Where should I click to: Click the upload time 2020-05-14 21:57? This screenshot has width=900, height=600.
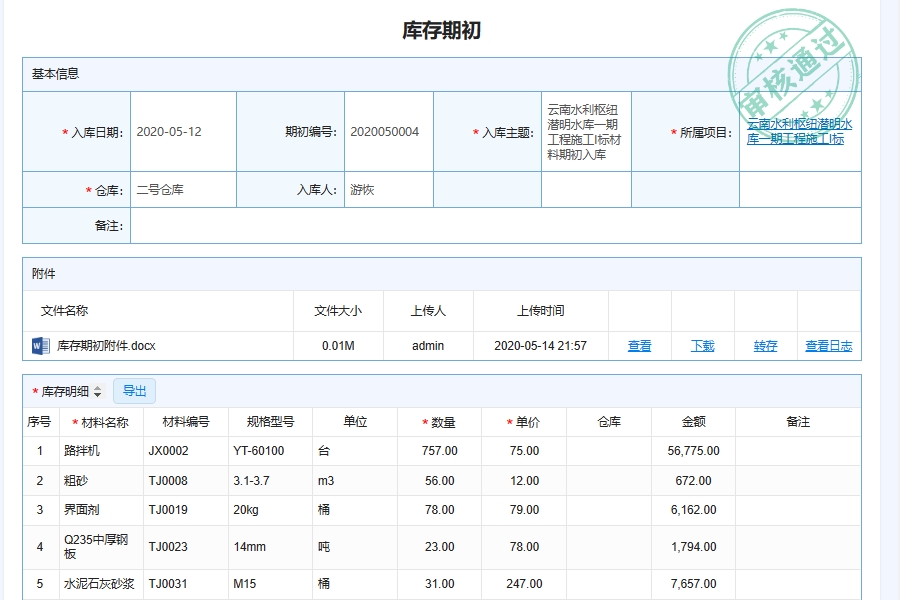tap(541, 346)
